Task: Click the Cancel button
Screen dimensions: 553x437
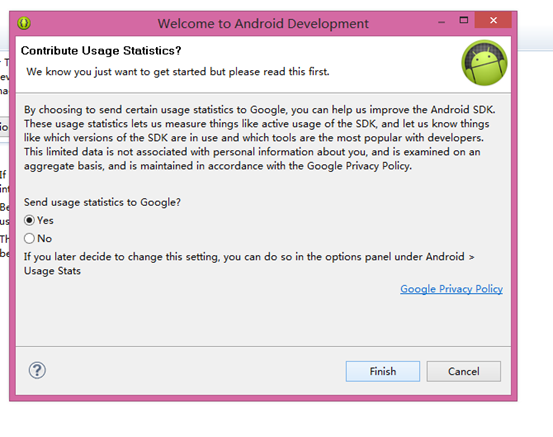Action: click(463, 371)
